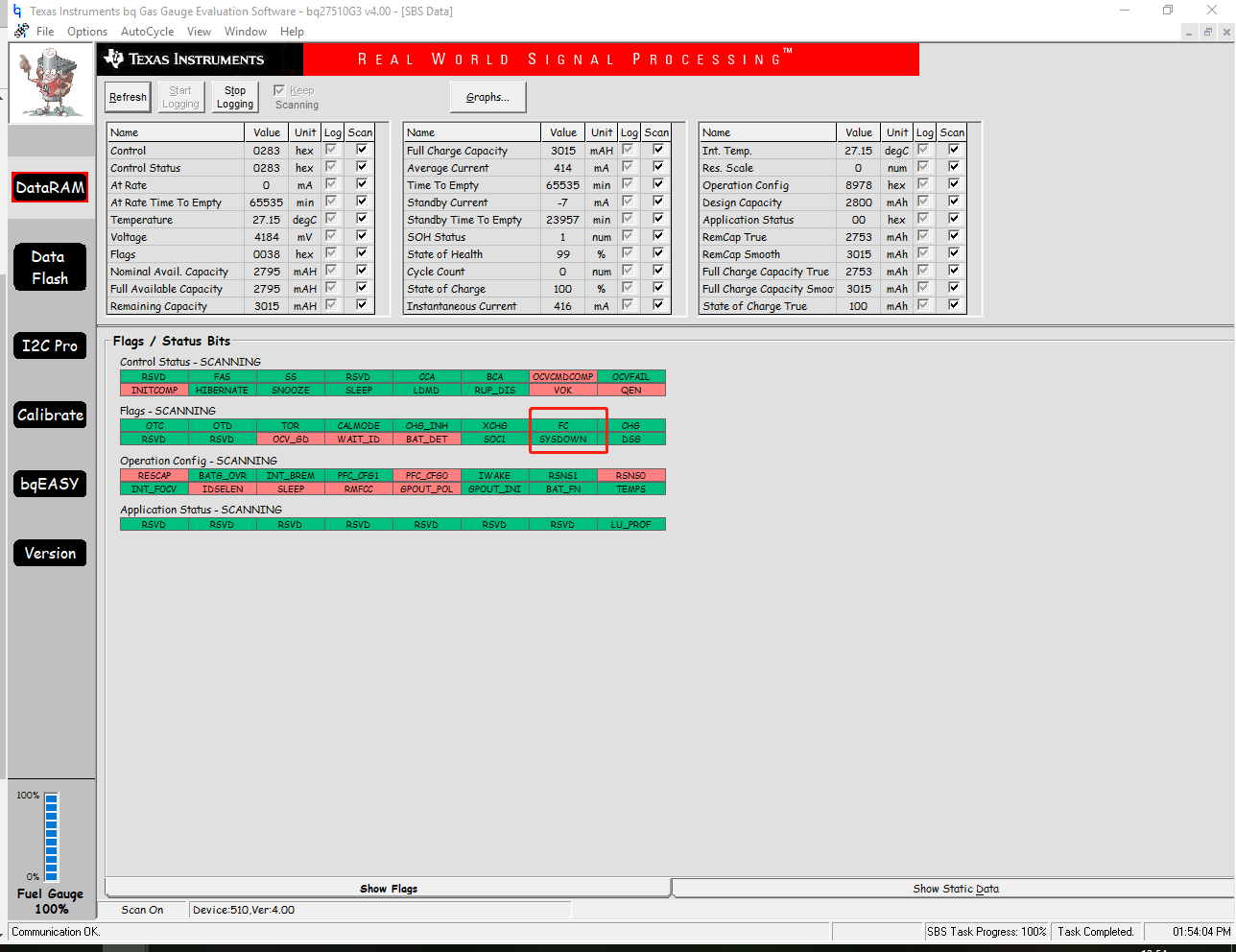
Task: Select the BAT_DET flag bit
Action: click(x=427, y=440)
